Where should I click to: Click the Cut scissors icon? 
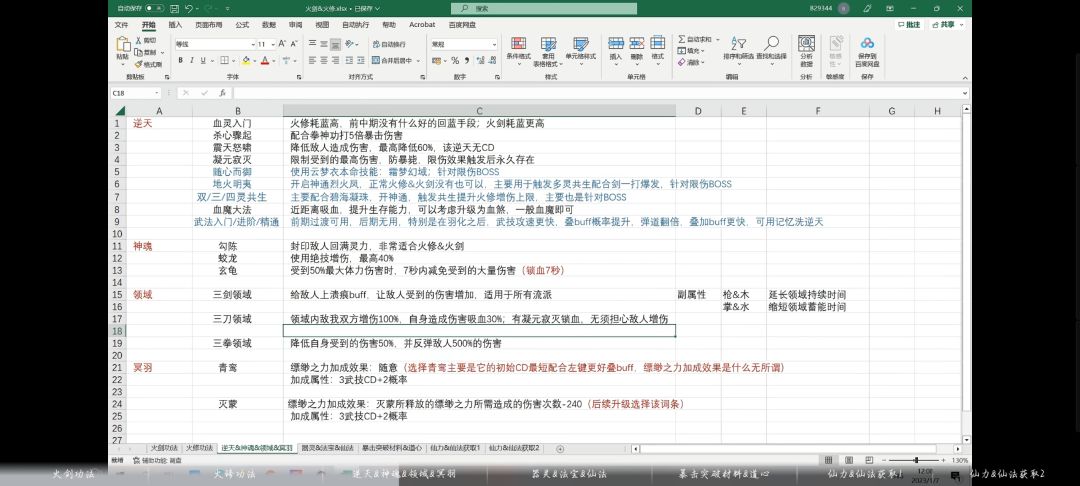point(138,41)
